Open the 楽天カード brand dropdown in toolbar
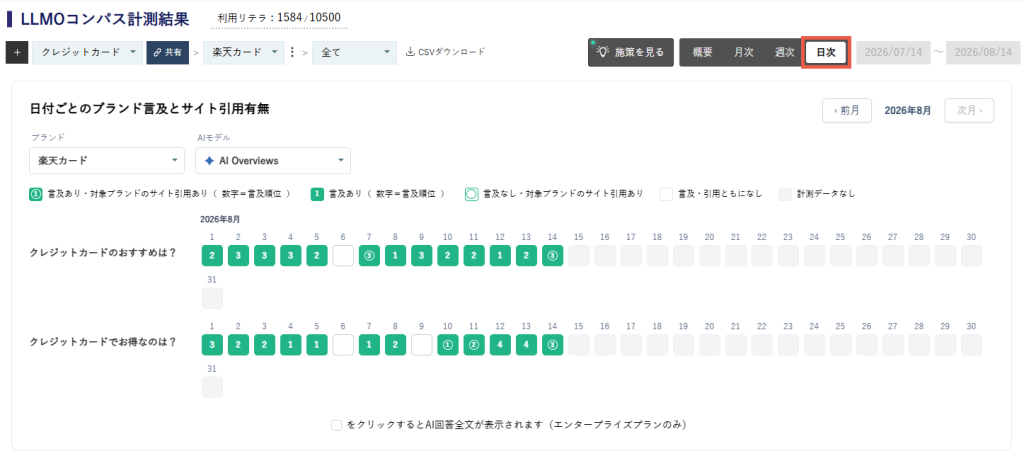Viewport: 1024px width, 456px height. click(244, 53)
